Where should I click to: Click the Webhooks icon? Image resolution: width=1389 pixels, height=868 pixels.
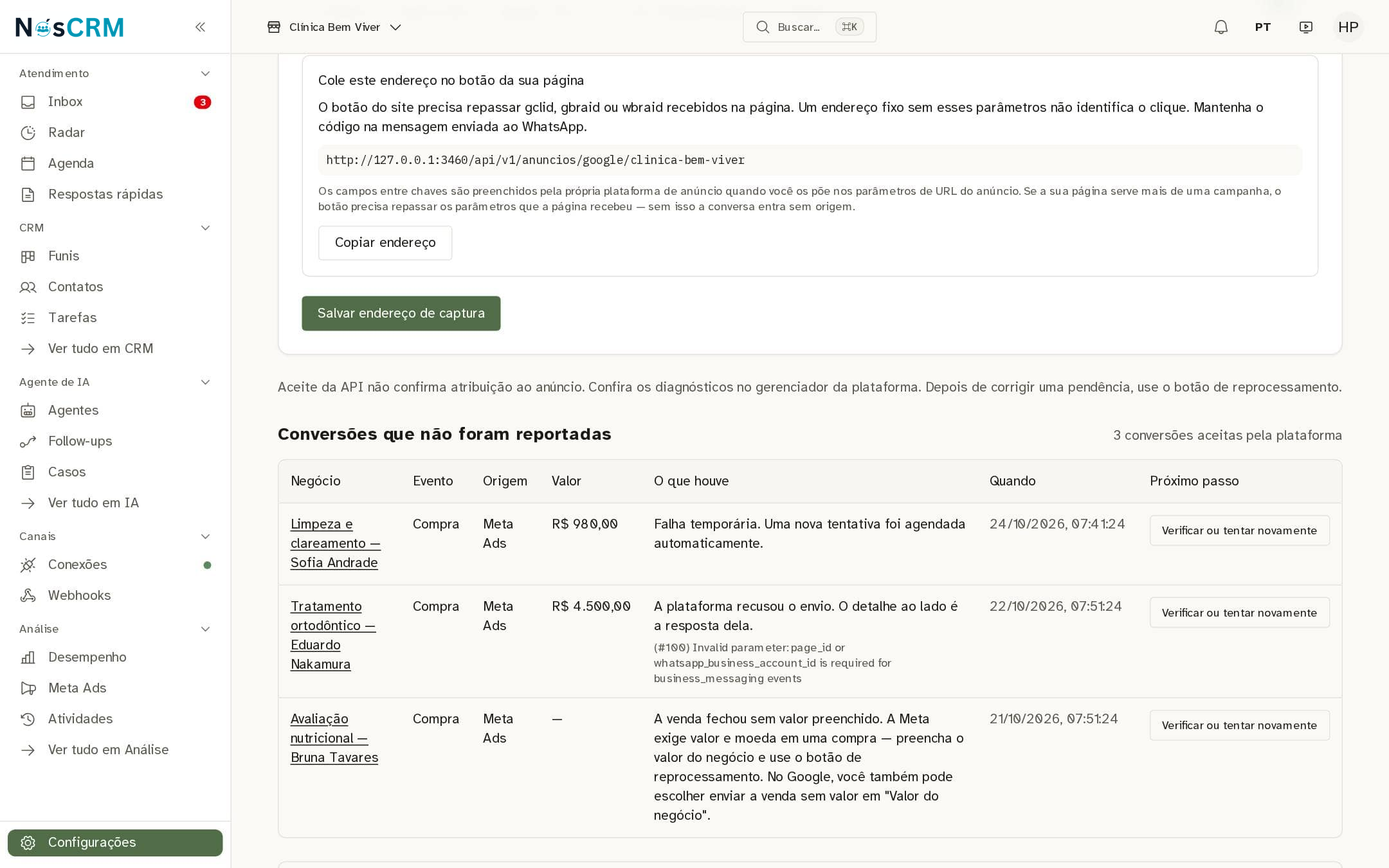pyautogui.click(x=28, y=595)
